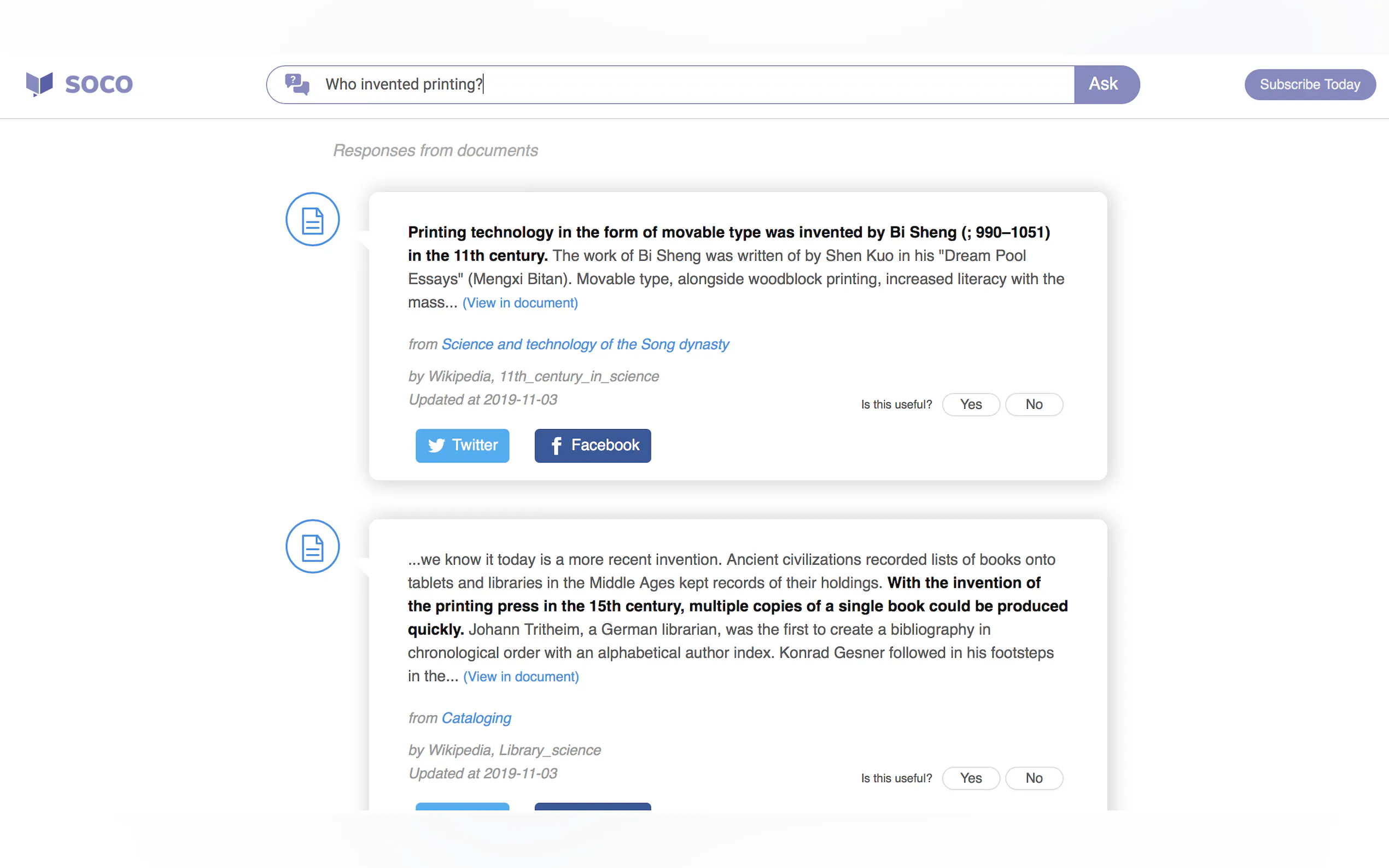This screenshot has width=1389, height=868.
Task: Open View in document for Cataloging response
Action: (521, 677)
